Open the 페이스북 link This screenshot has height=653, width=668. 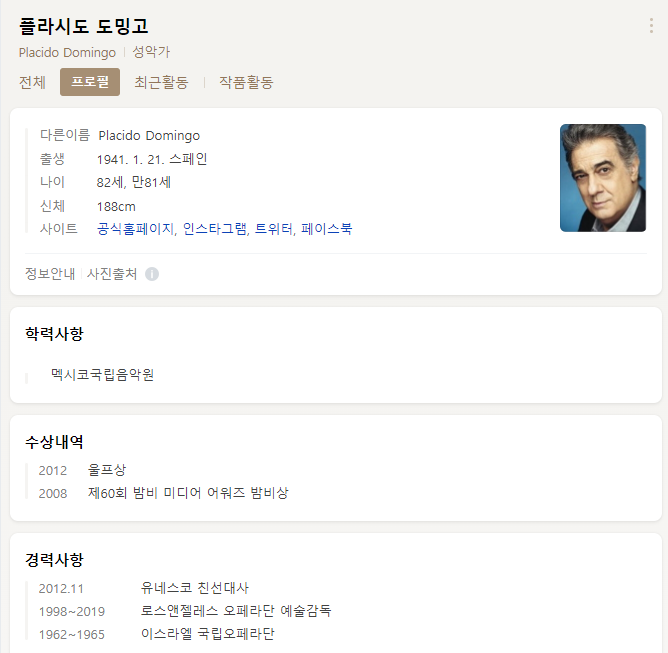pos(327,229)
